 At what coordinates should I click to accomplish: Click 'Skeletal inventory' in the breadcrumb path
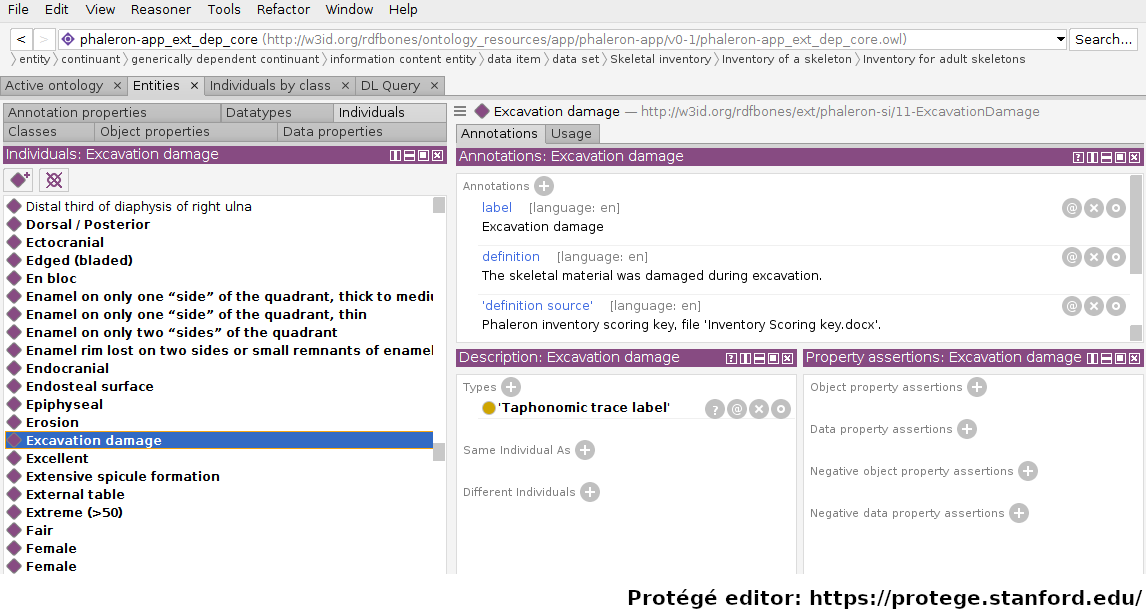(661, 59)
